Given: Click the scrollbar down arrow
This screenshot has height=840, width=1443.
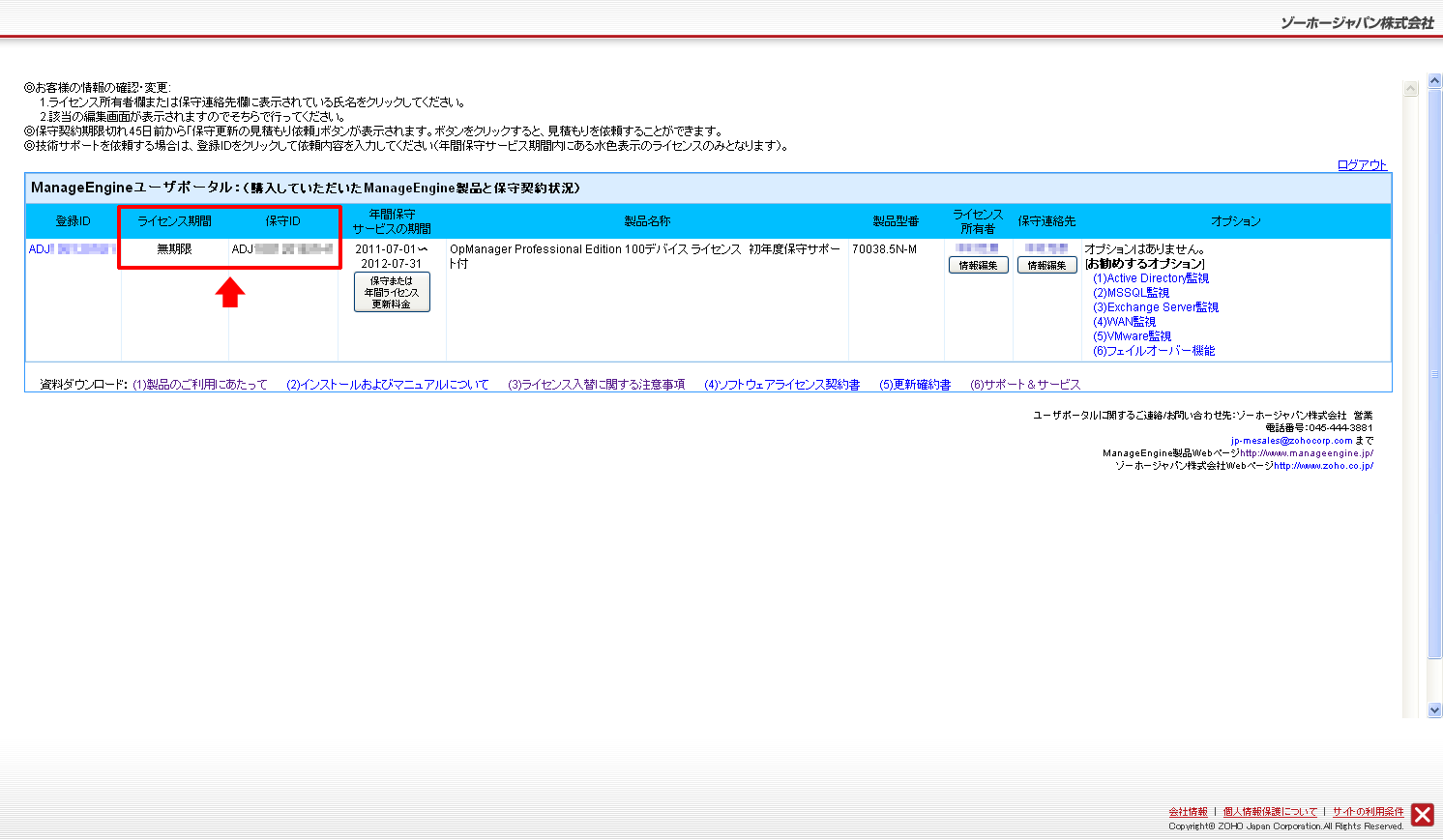Looking at the screenshot, I should pyautogui.click(x=1434, y=710).
